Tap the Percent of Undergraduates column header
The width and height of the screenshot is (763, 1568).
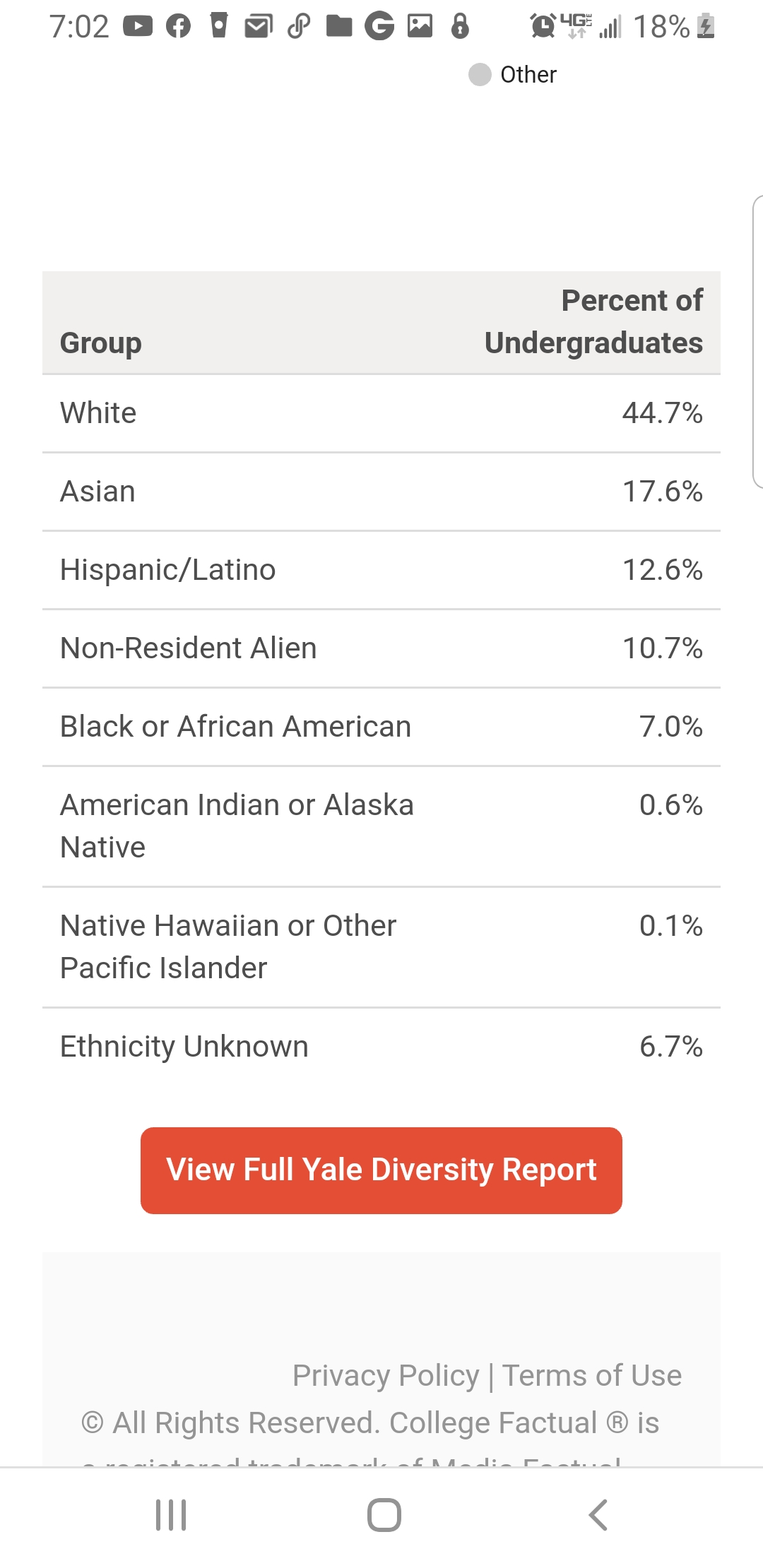coord(593,322)
